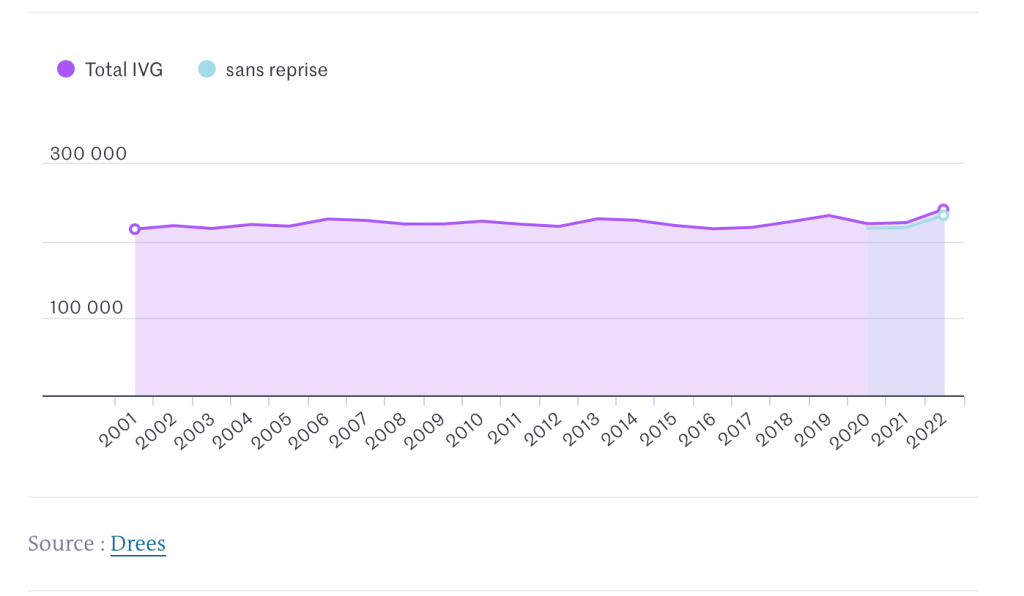Open the Drees source link
1024x596 pixels.
[138, 543]
